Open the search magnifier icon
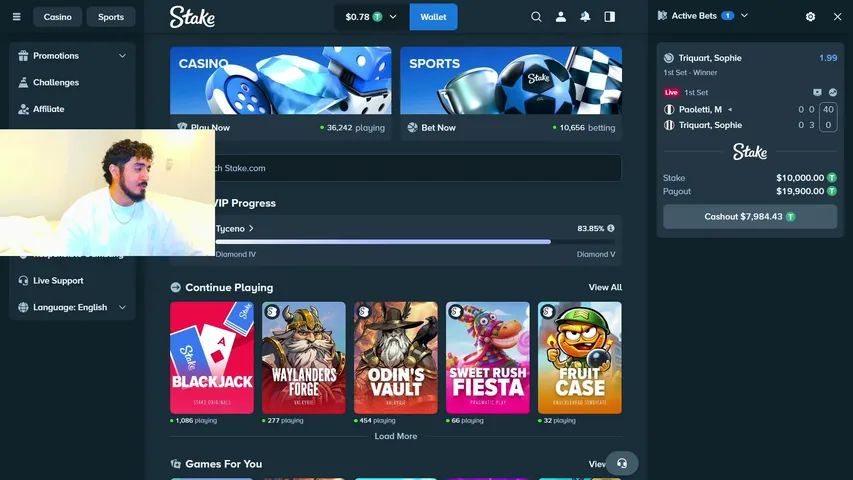Screen dimensions: 853x480 536,17
